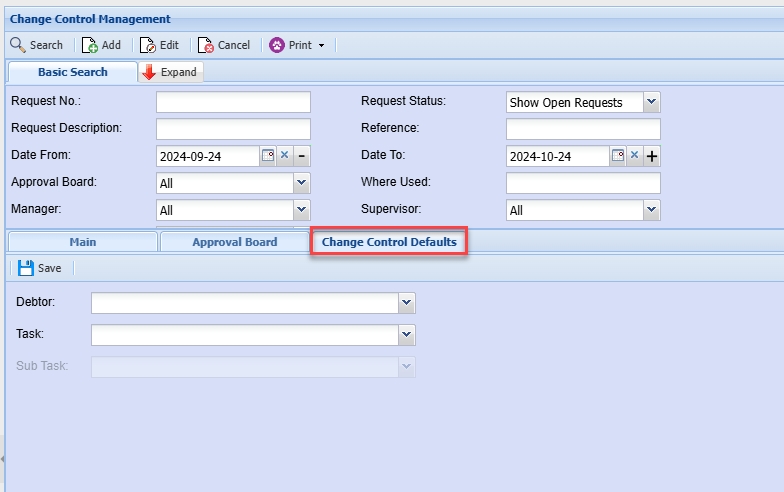Click the Search magnifier icon
Screen dimensions: 784x492
[18, 45]
